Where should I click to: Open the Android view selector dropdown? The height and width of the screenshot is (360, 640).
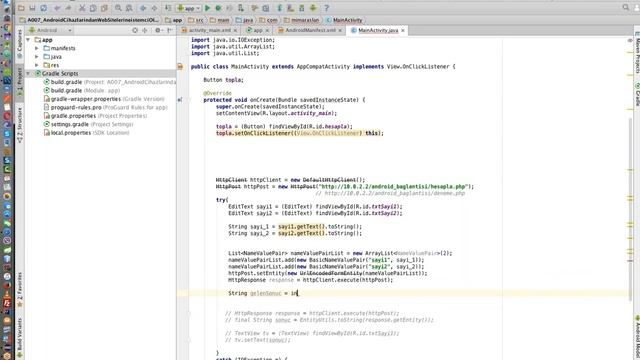[50, 30]
